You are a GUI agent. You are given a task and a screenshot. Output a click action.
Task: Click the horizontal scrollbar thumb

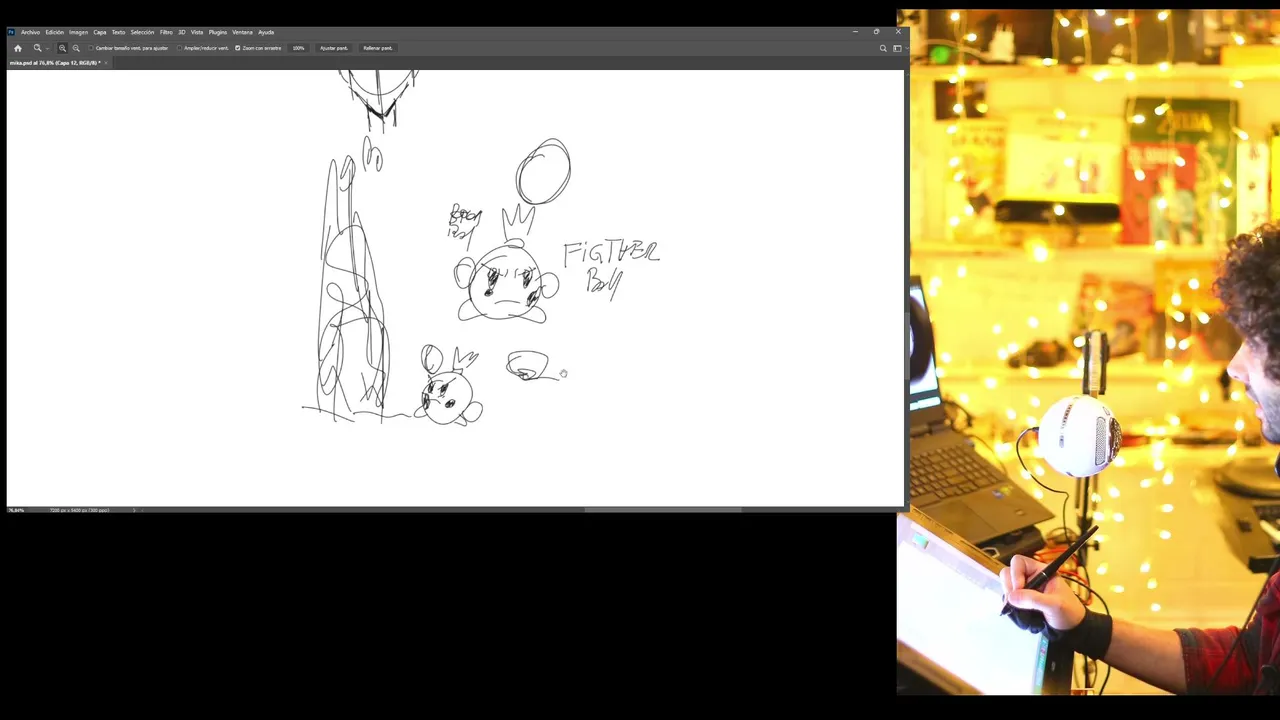[662, 510]
